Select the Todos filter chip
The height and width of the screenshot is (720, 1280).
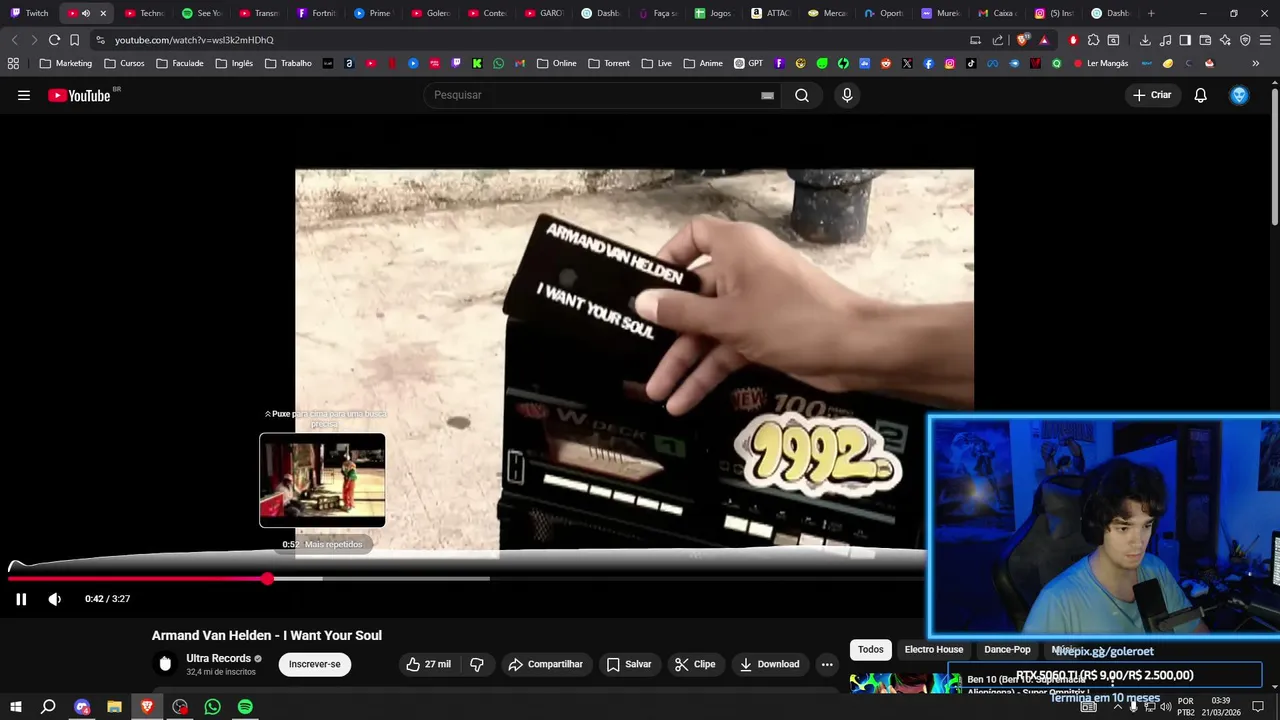pyautogui.click(x=871, y=649)
